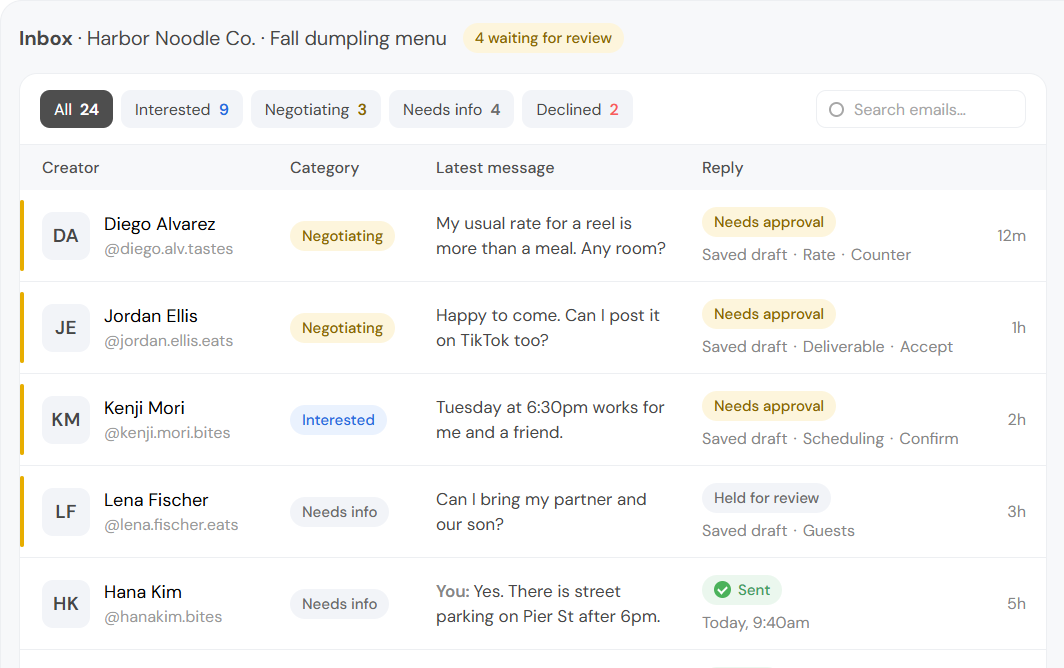Open Kenji Mori's KM avatar

(66, 420)
